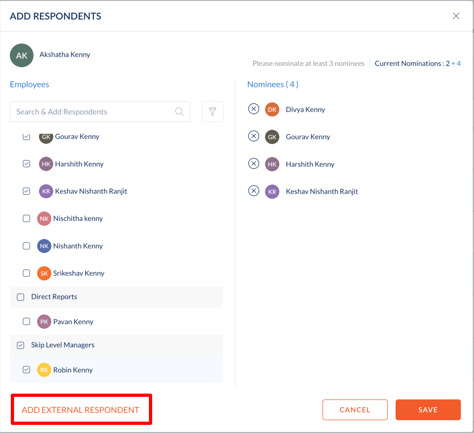
Task: Focus the Search & Add Respondents field
Action: coord(100,111)
